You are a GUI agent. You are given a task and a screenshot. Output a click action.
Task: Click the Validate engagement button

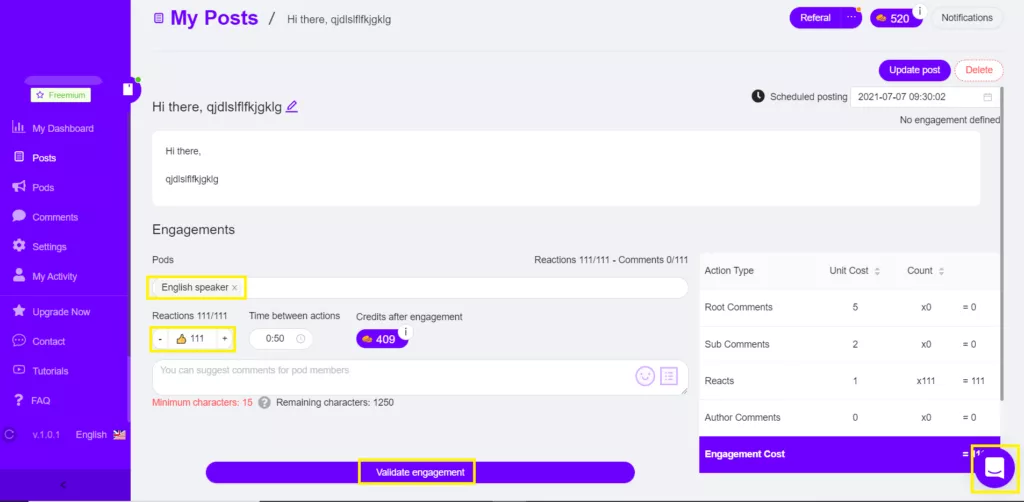[420, 472]
